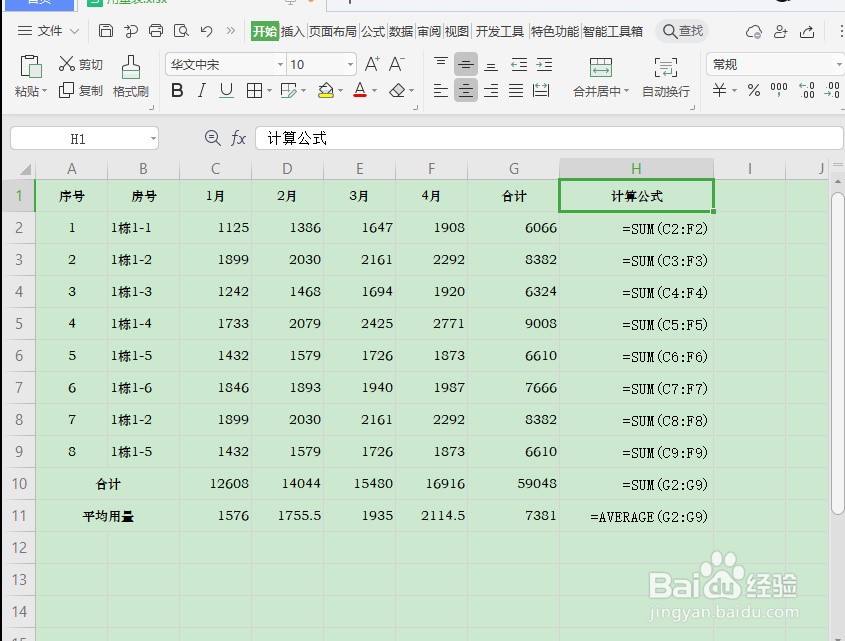
Task: Click the share export icon
Action: (807, 31)
